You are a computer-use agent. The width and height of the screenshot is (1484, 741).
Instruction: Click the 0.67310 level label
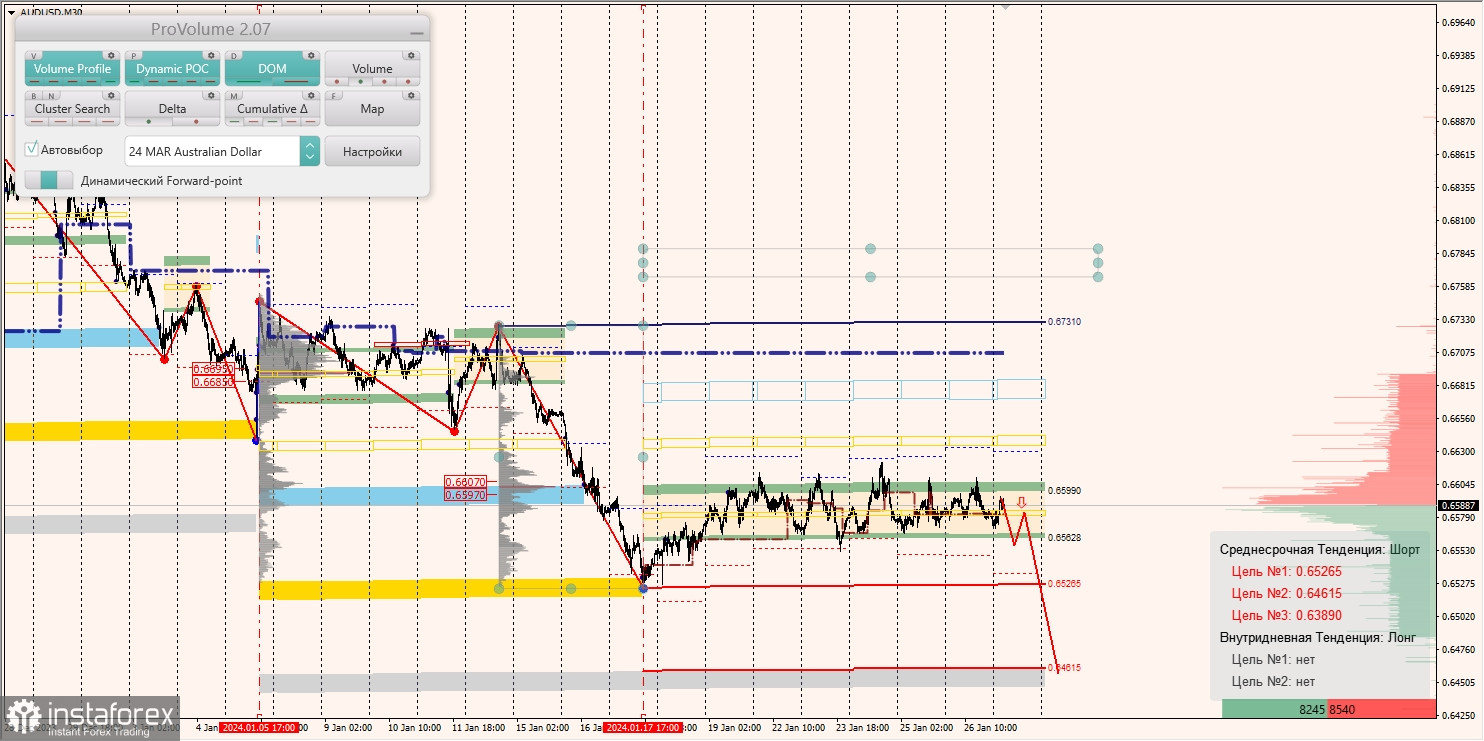coord(1064,322)
